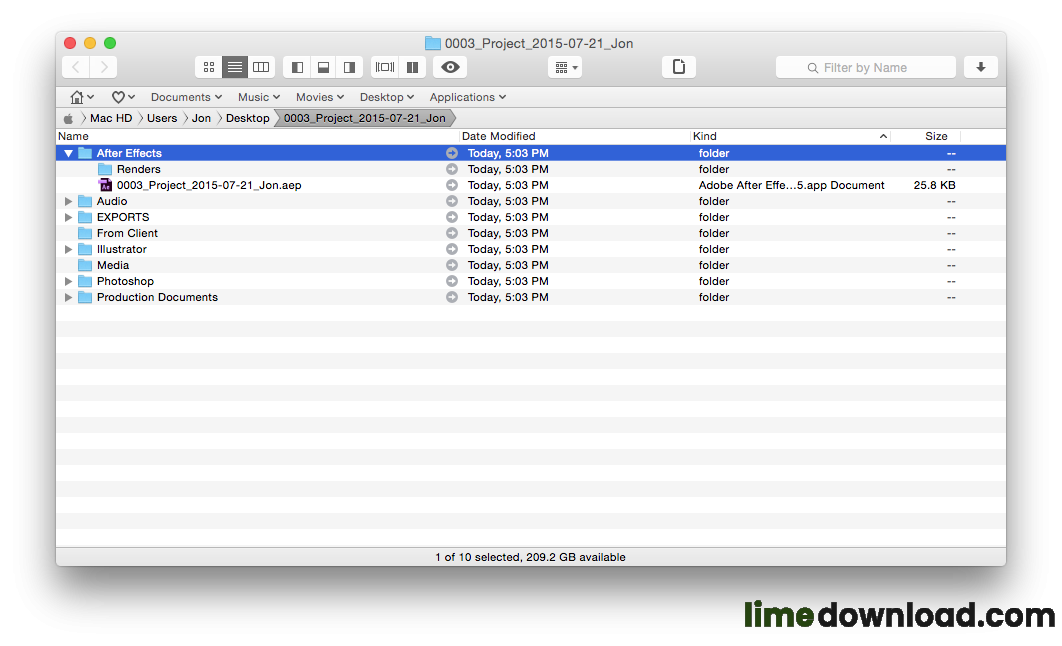The width and height of the screenshot is (1062, 646).
Task: Open the arrange grid dropdown
Action: pos(565,67)
